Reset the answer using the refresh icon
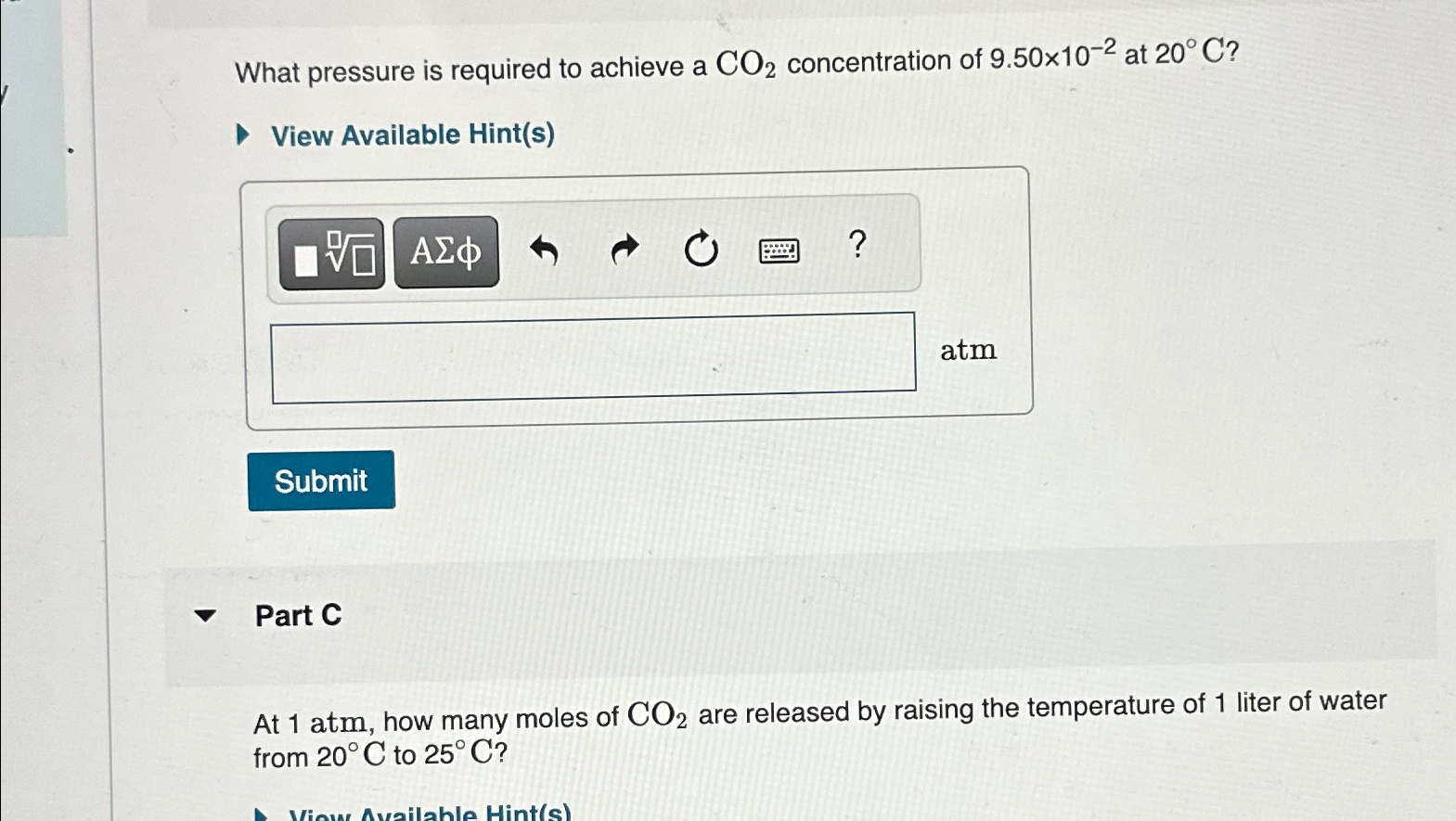The width and height of the screenshot is (1456, 821). pos(702,249)
